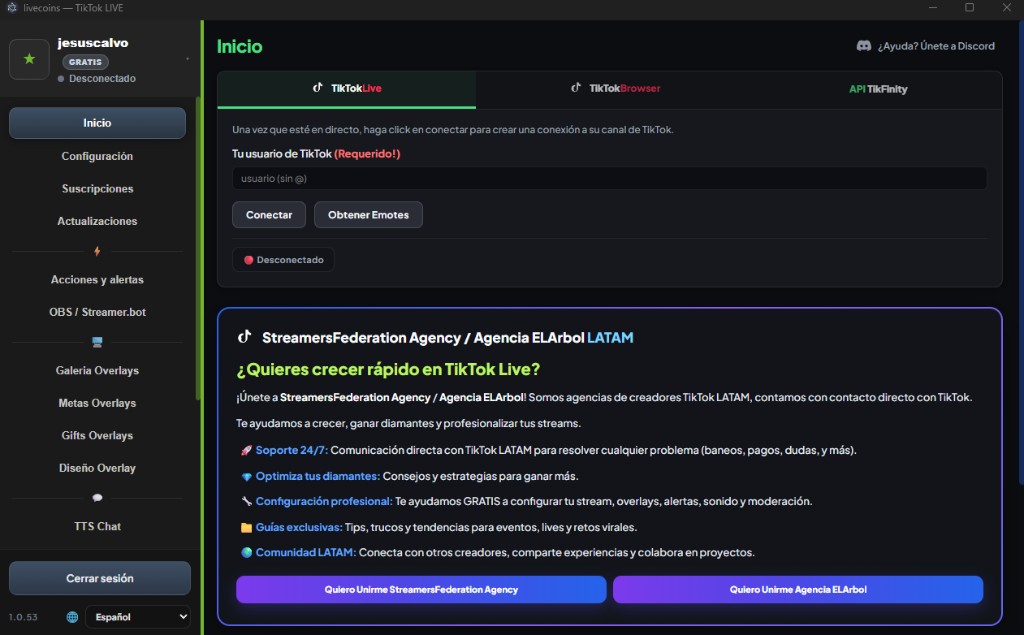The height and width of the screenshot is (635, 1024).
Task: Click the livecoins app icon in title bar
Action: pyautogui.click(x=12, y=8)
